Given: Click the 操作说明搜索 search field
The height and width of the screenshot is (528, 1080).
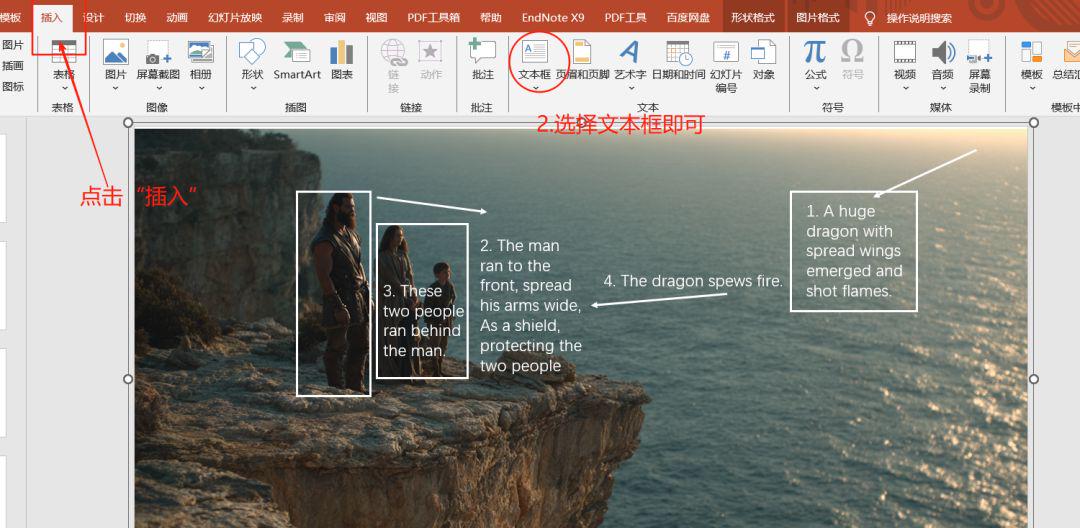Looking at the screenshot, I should [x=919, y=19].
